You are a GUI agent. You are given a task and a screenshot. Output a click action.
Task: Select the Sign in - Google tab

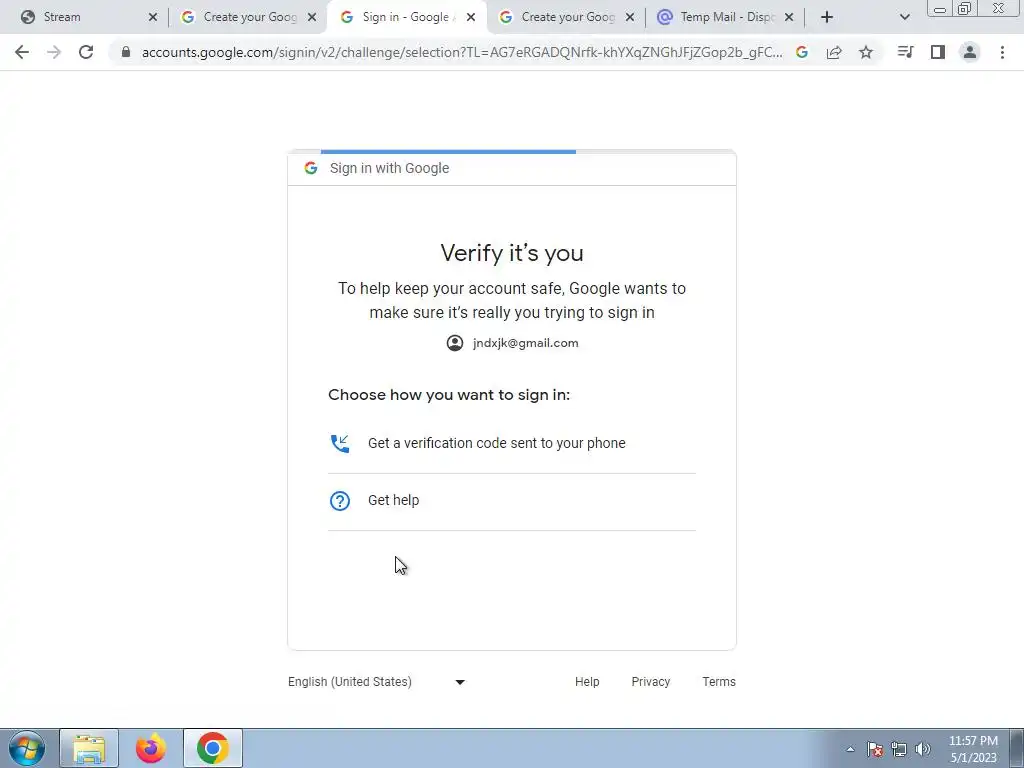pyautogui.click(x=407, y=17)
